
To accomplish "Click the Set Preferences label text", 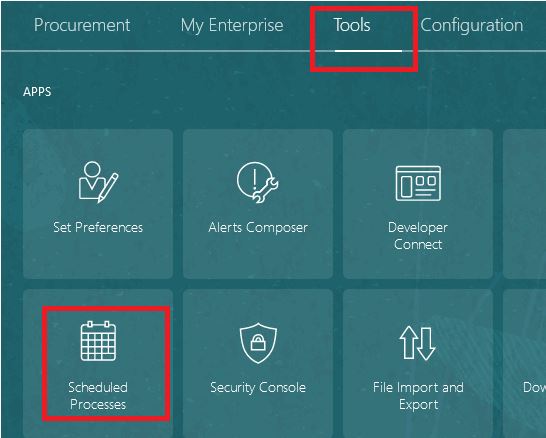I will tap(98, 227).
